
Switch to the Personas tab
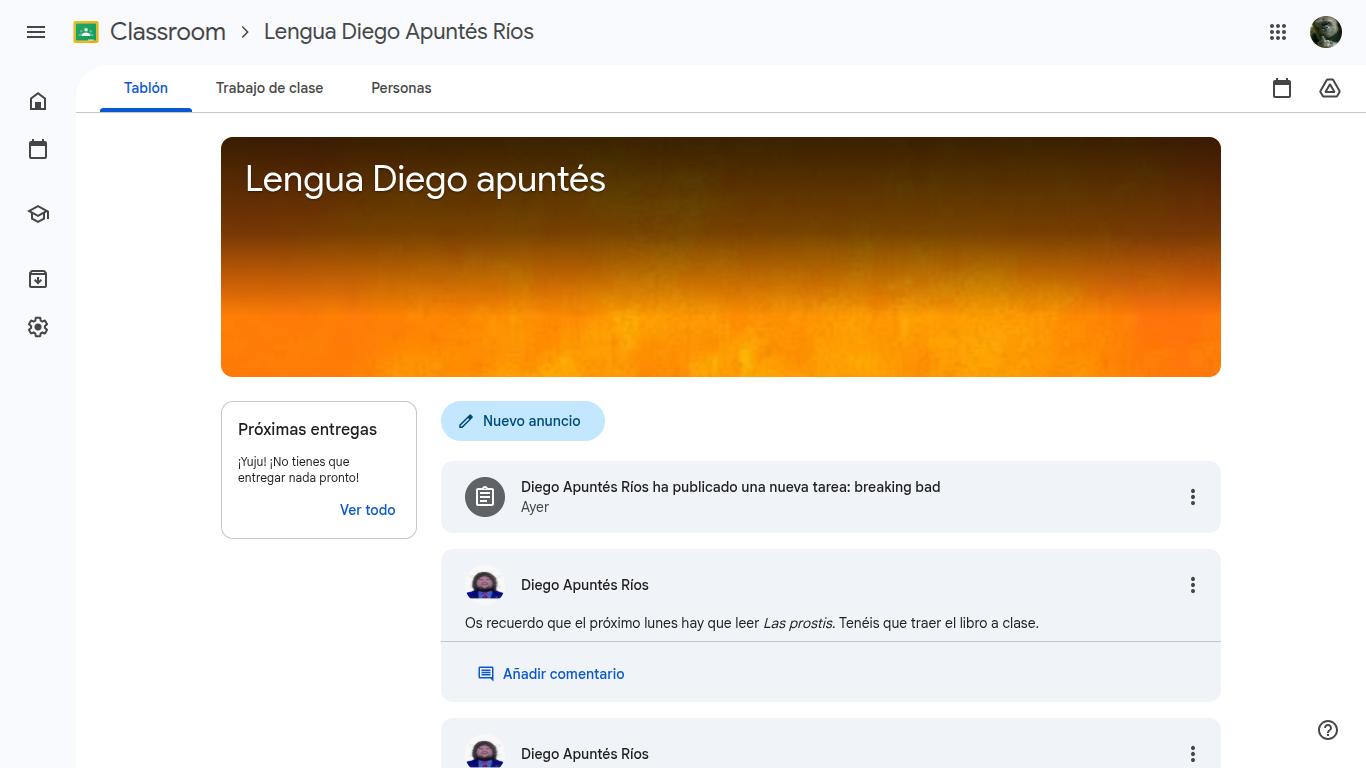(401, 88)
